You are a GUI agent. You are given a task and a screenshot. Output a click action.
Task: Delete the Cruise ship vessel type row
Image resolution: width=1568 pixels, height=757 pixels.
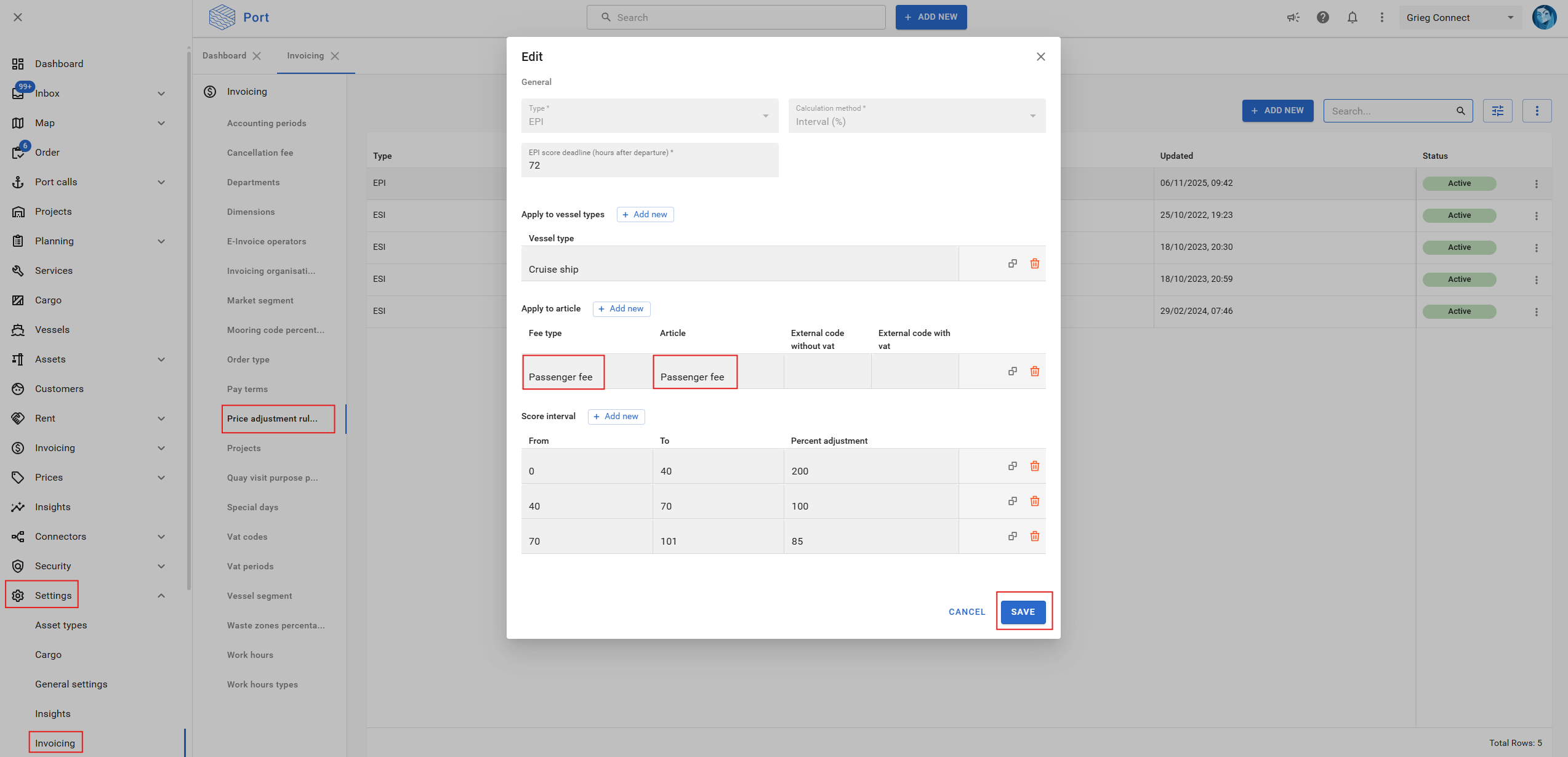click(x=1034, y=263)
